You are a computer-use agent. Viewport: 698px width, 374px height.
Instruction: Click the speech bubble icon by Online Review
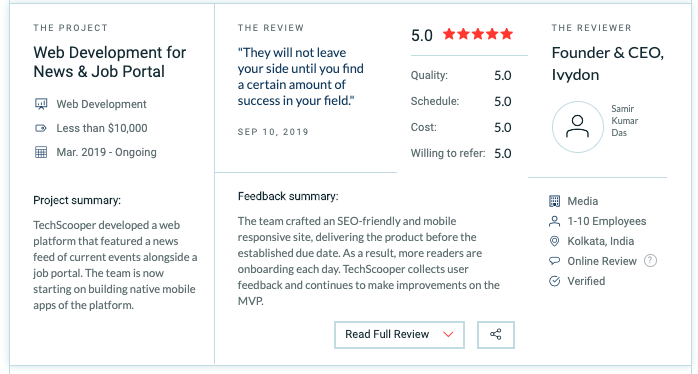pos(554,261)
